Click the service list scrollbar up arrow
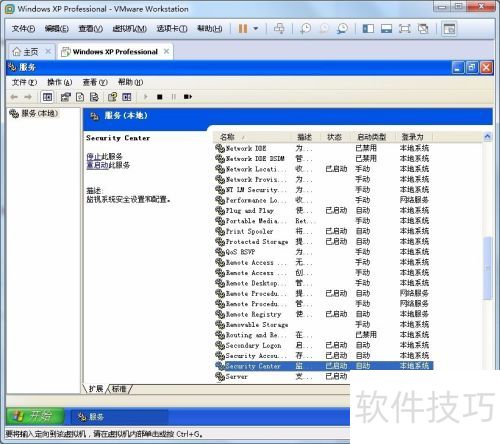 (488, 137)
